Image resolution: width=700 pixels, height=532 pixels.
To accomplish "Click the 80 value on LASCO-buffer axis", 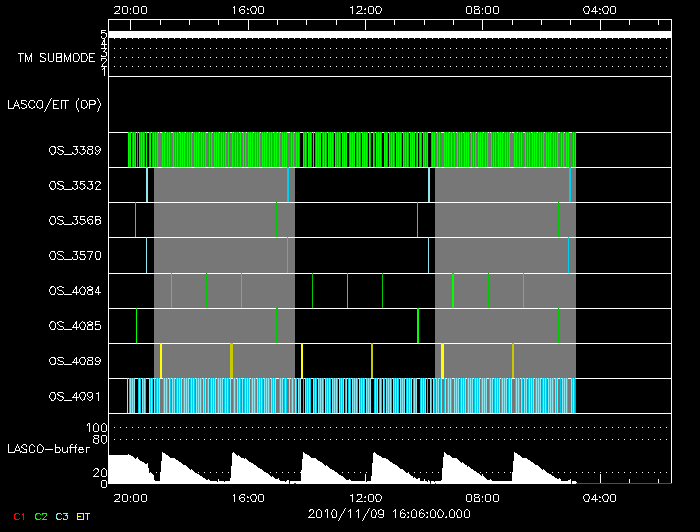I will [100, 440].
